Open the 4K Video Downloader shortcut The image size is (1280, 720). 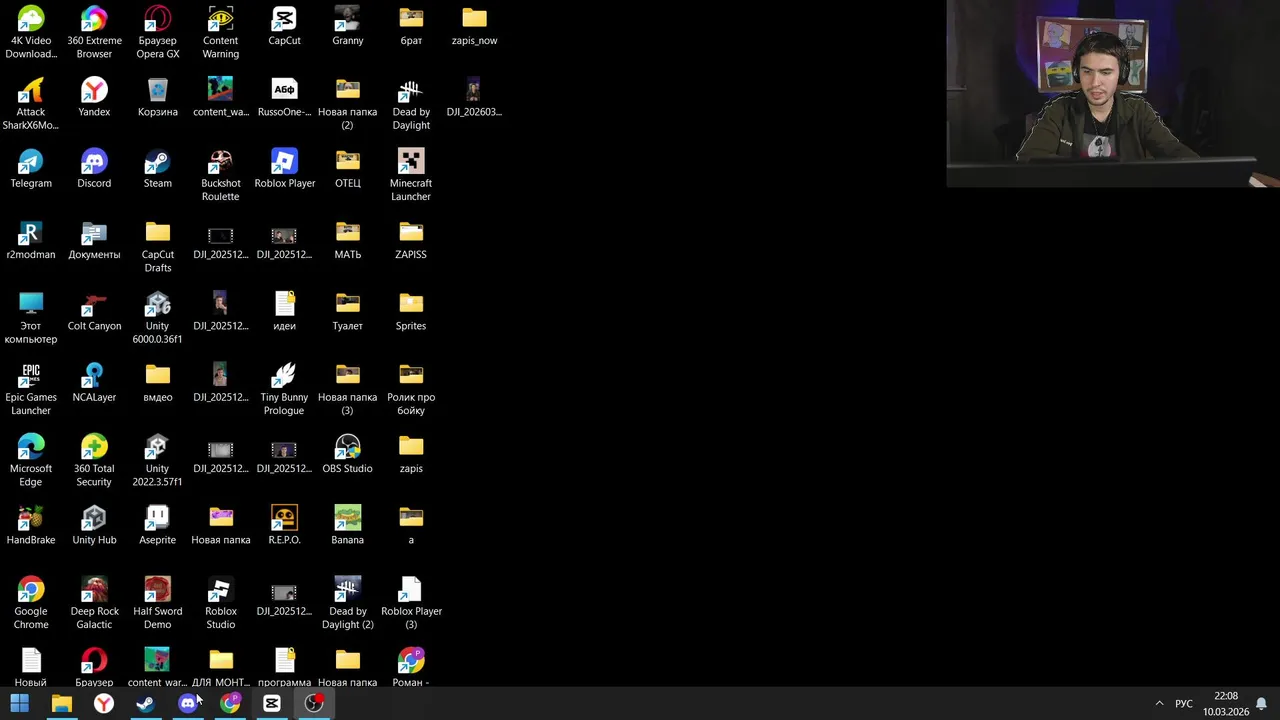[x=31, y=32]
